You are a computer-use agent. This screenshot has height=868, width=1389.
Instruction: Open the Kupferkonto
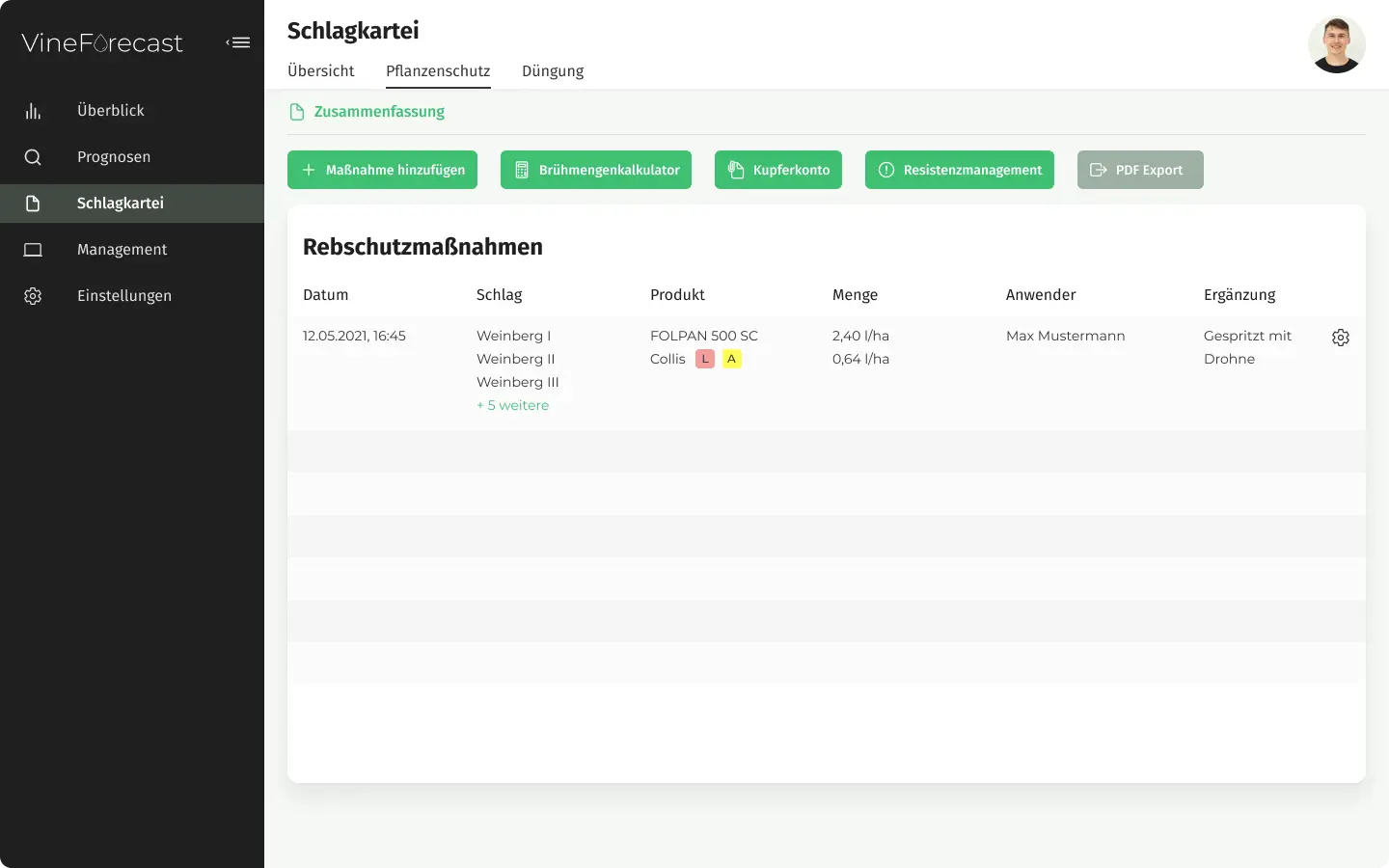coord(777,170)
